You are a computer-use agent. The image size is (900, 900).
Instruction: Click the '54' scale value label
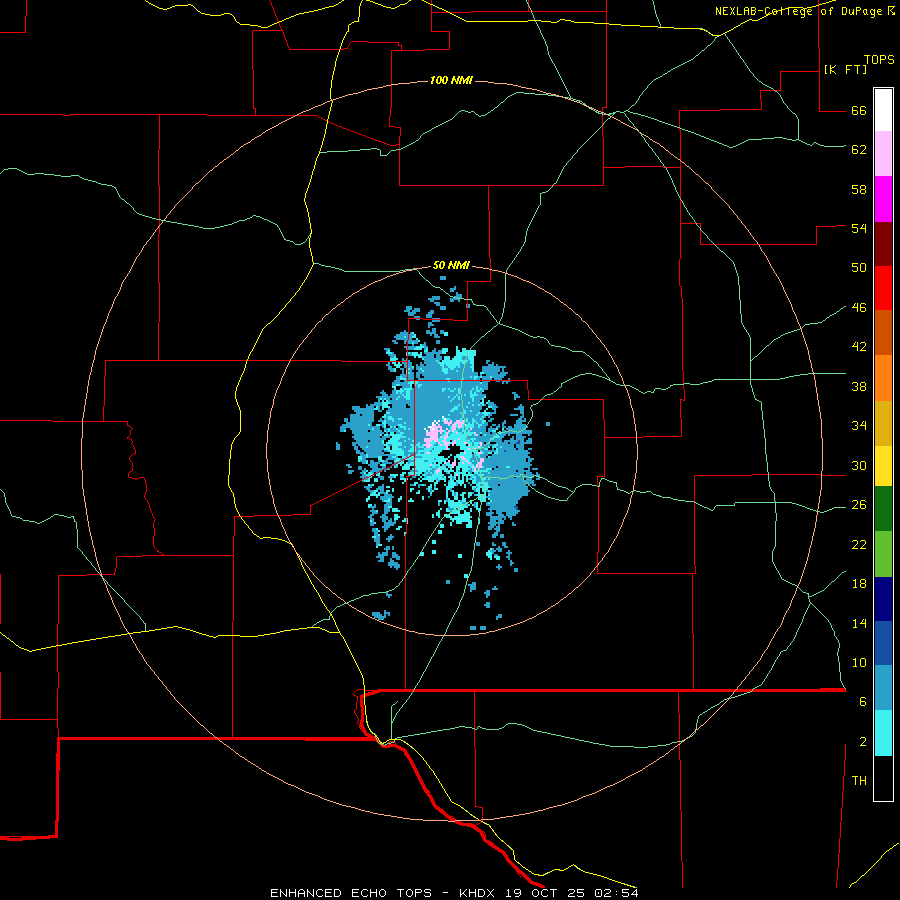[x=859, y=228]
